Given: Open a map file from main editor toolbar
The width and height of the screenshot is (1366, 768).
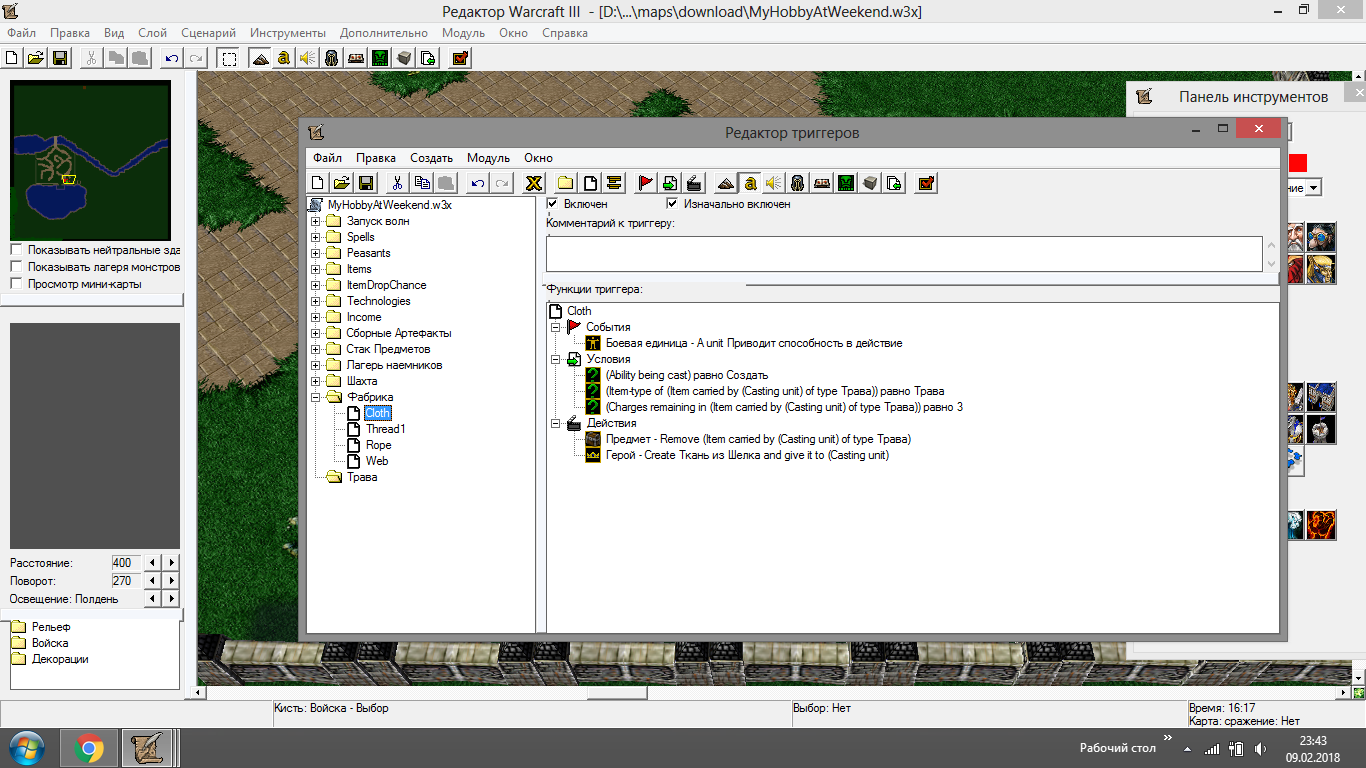Looking at the screenshot, I should [x=36, y=58].
